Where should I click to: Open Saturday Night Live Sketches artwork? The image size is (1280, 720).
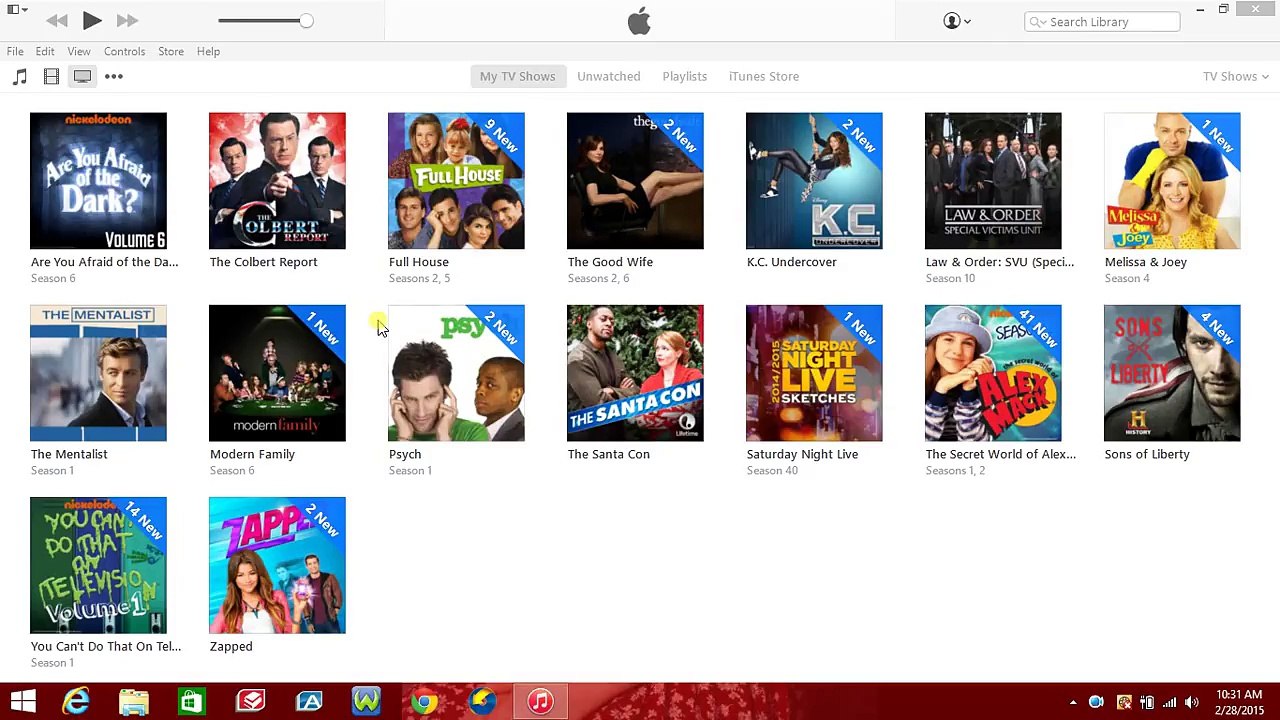point(814,373)
